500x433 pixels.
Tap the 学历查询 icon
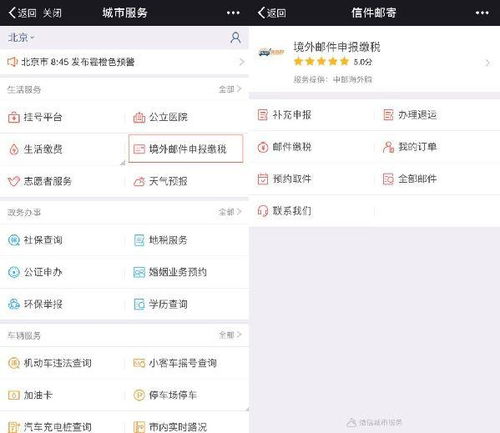coord(139,304)
